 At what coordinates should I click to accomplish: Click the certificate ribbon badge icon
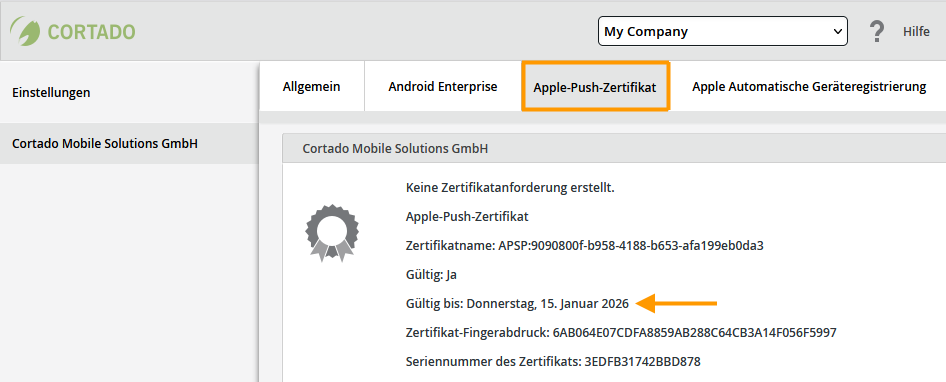(x=332, y=234)
